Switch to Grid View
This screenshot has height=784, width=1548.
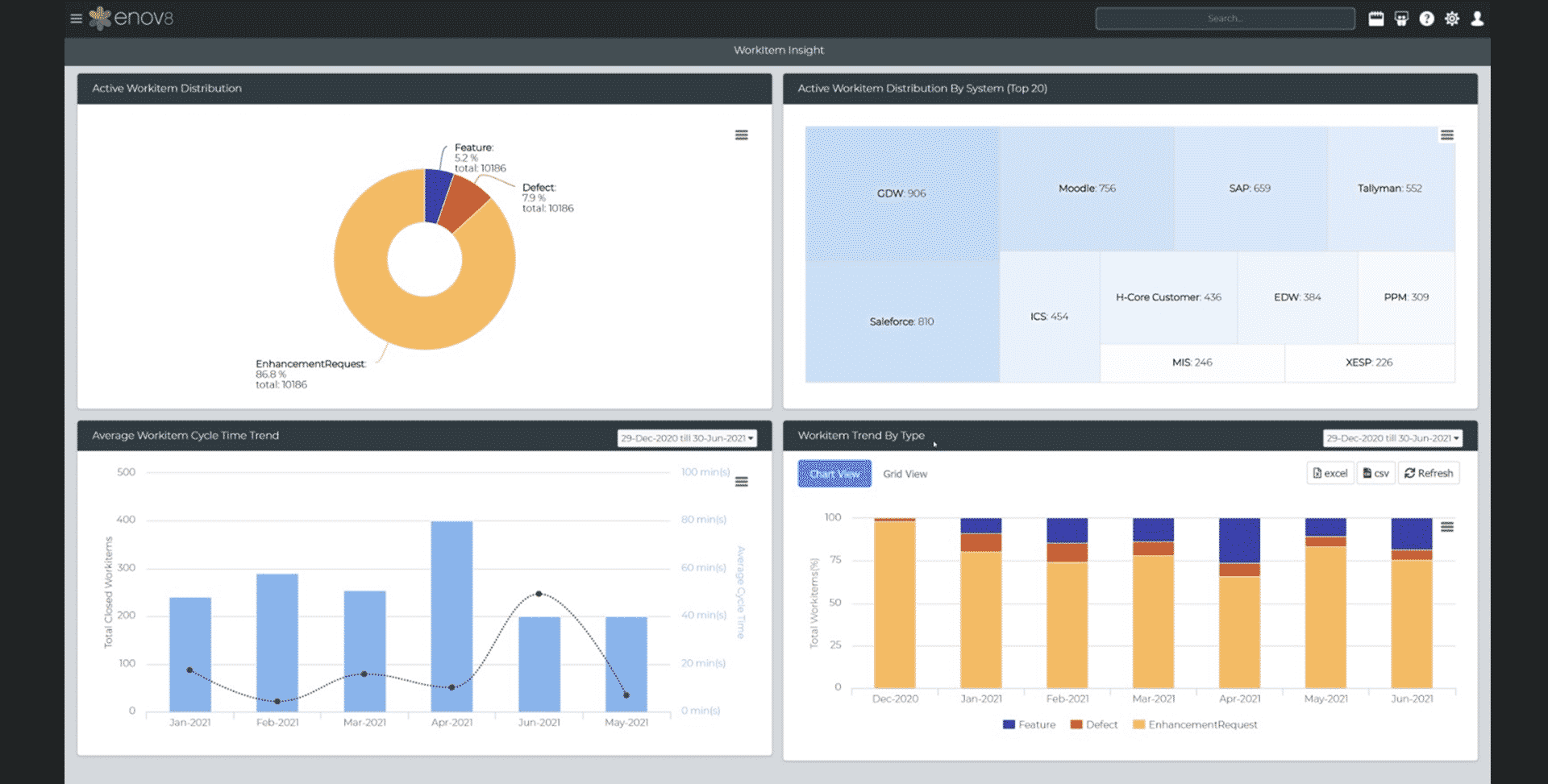(905, 474)
